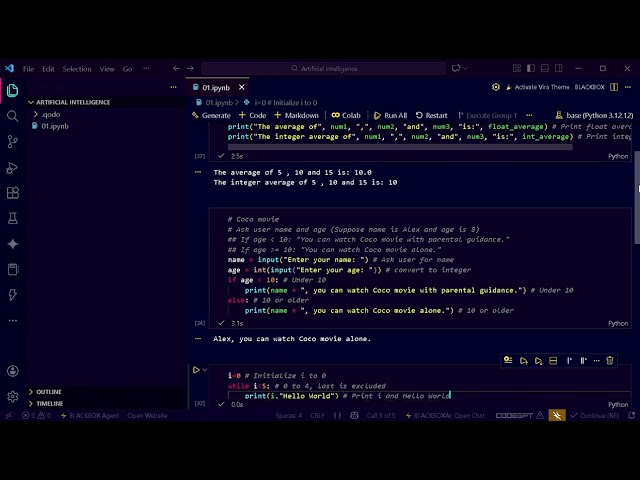The image size is (640, 480).
Task: Open editor more actions ellipsis
Action: point(628,87)
